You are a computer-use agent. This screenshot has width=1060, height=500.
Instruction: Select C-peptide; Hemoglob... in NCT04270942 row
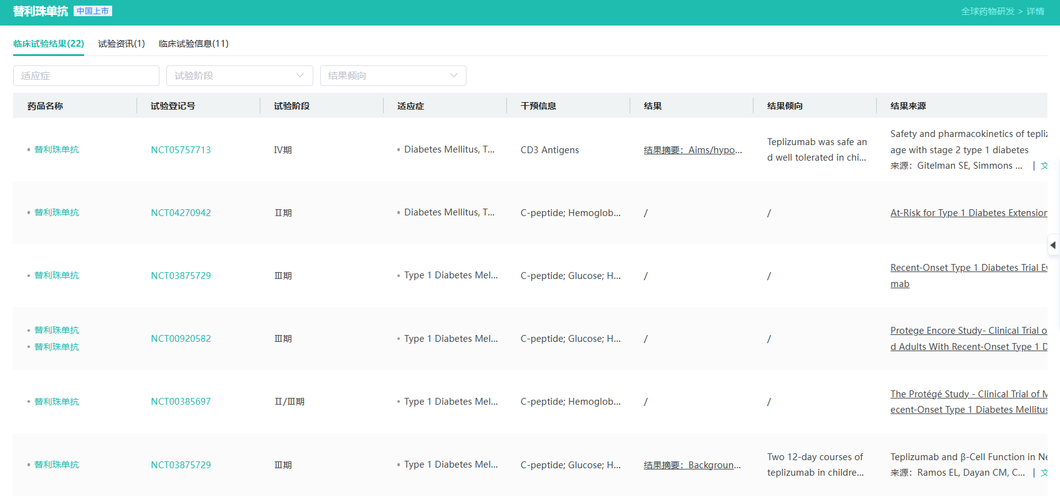click(x=571, y=213)
